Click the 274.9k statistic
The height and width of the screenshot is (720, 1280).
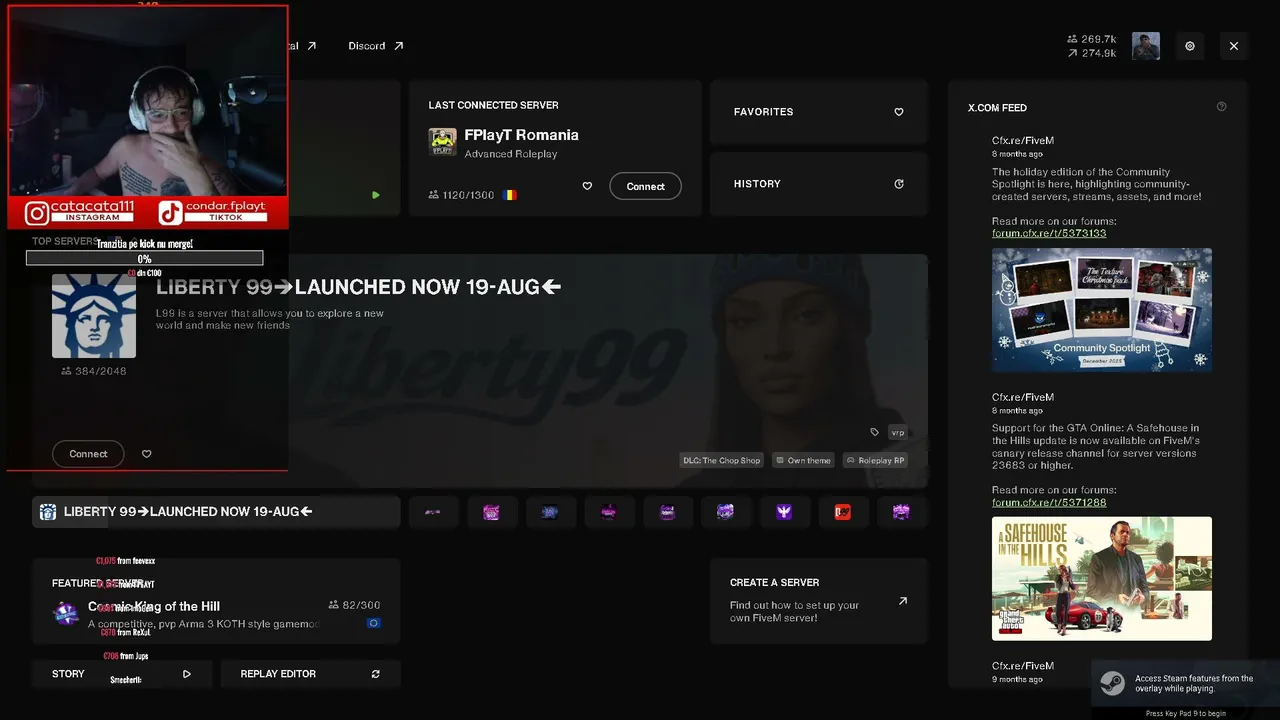1092,53
